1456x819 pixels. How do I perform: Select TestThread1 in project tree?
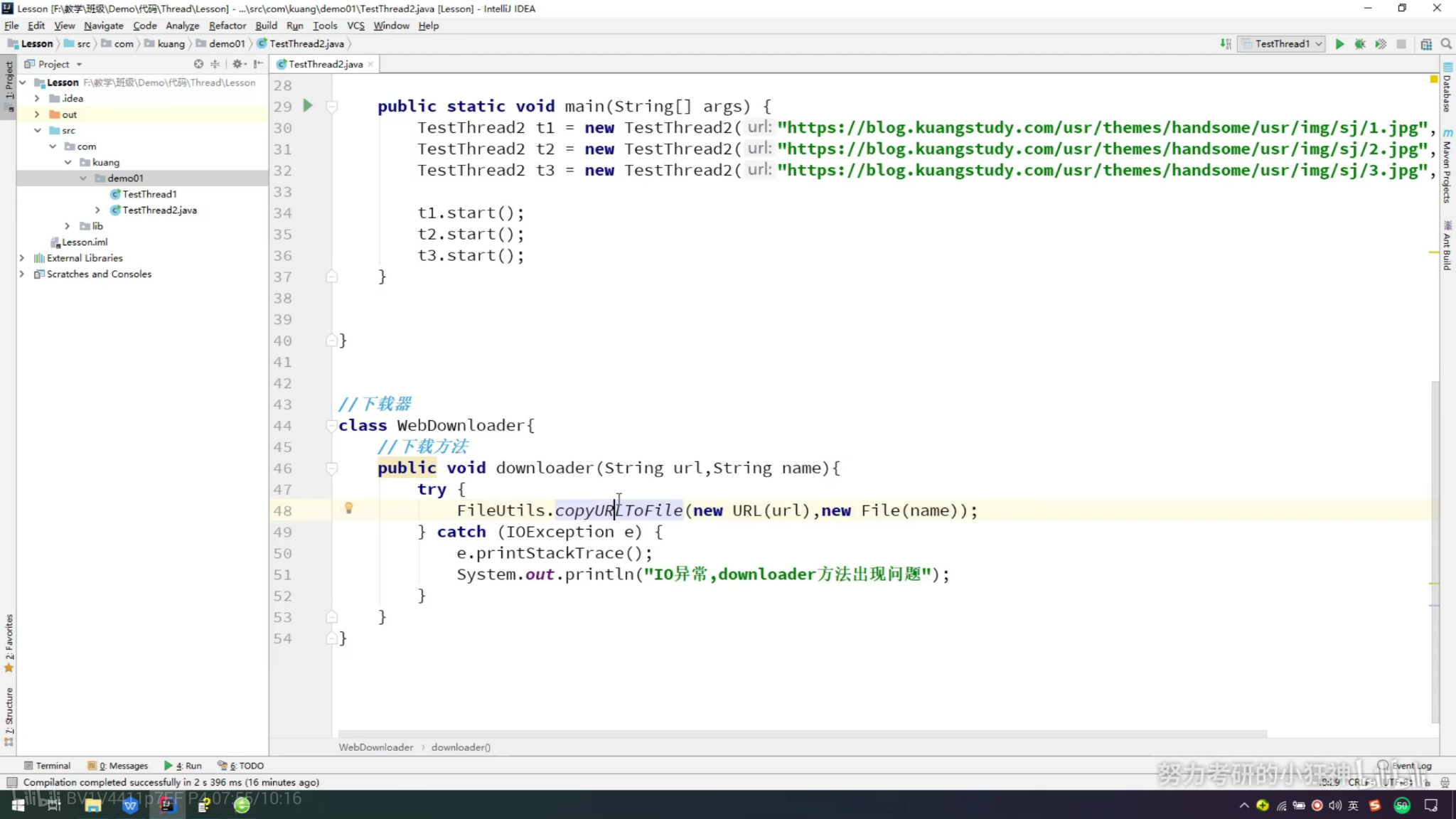149,194
